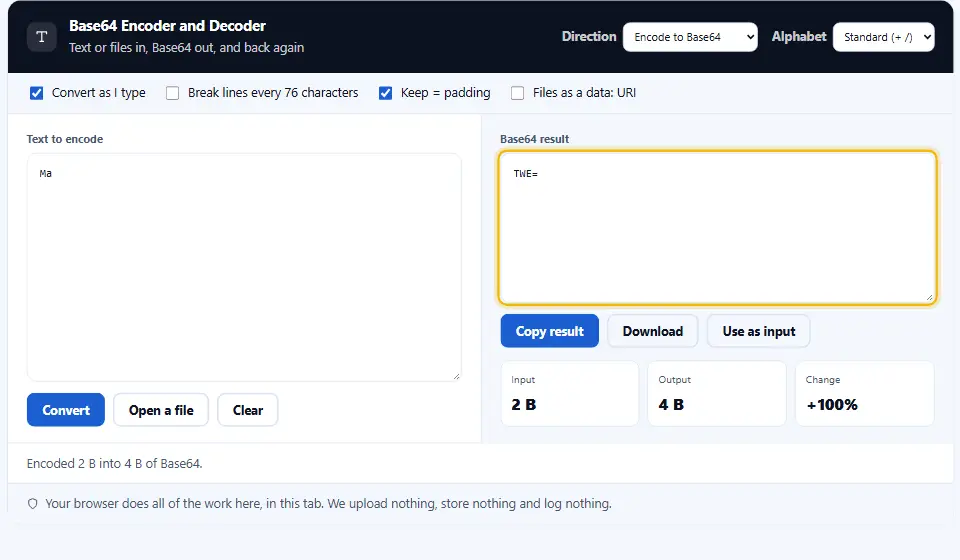The height and width of the screenshot is (560, 960).
Task: Click the text input area resize grip
Action: click(456, 376)
